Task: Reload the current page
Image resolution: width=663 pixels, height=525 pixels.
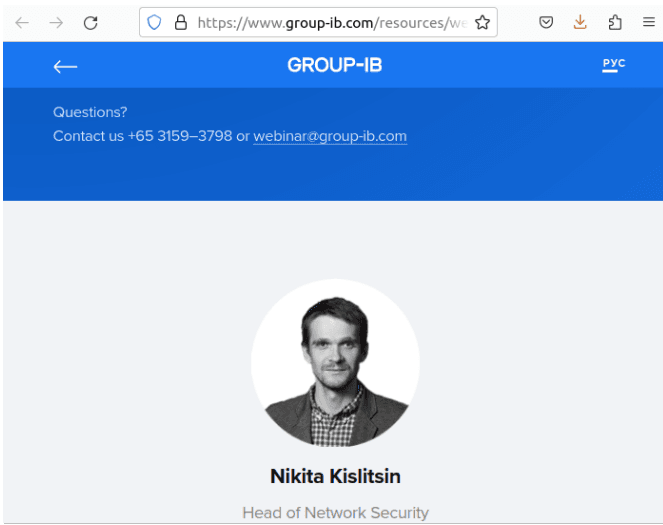Action: click(90, 22)
